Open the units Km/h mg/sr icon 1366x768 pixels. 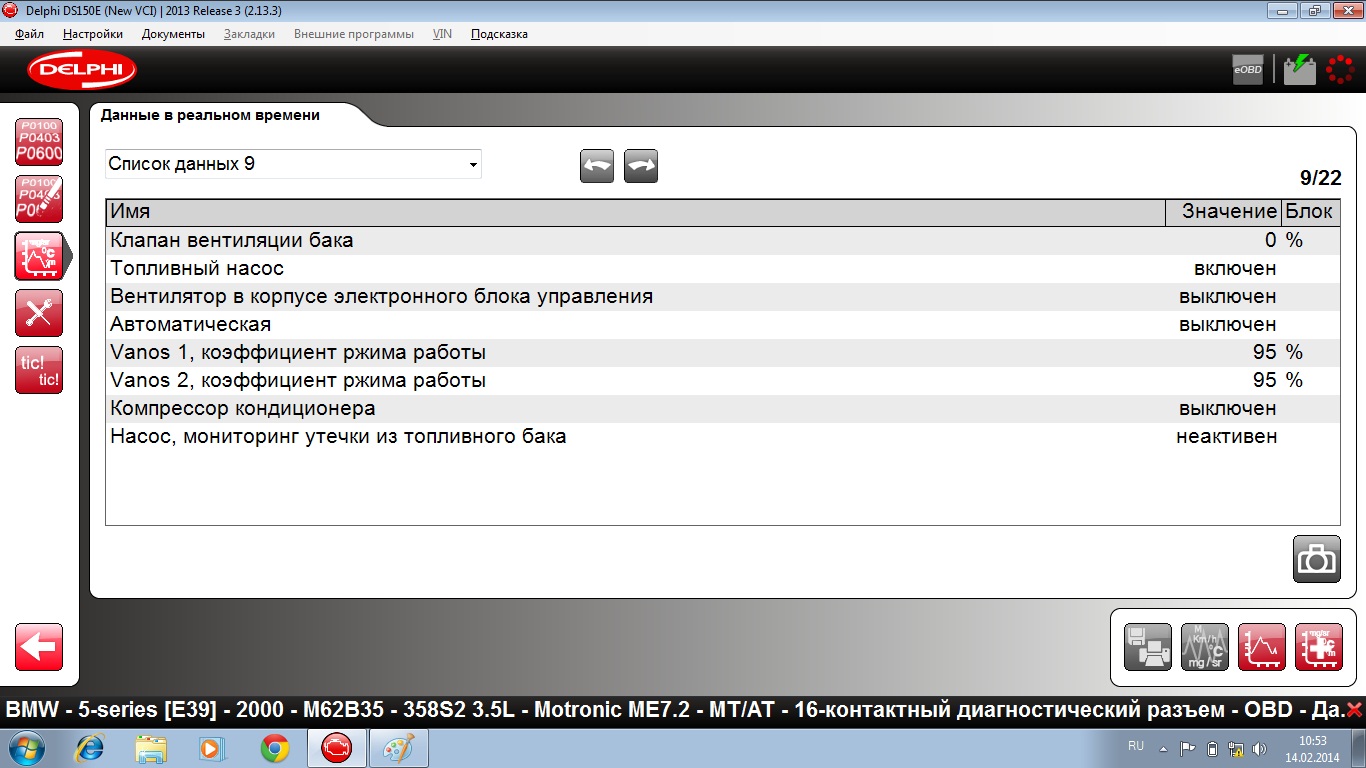(1205, 647)
